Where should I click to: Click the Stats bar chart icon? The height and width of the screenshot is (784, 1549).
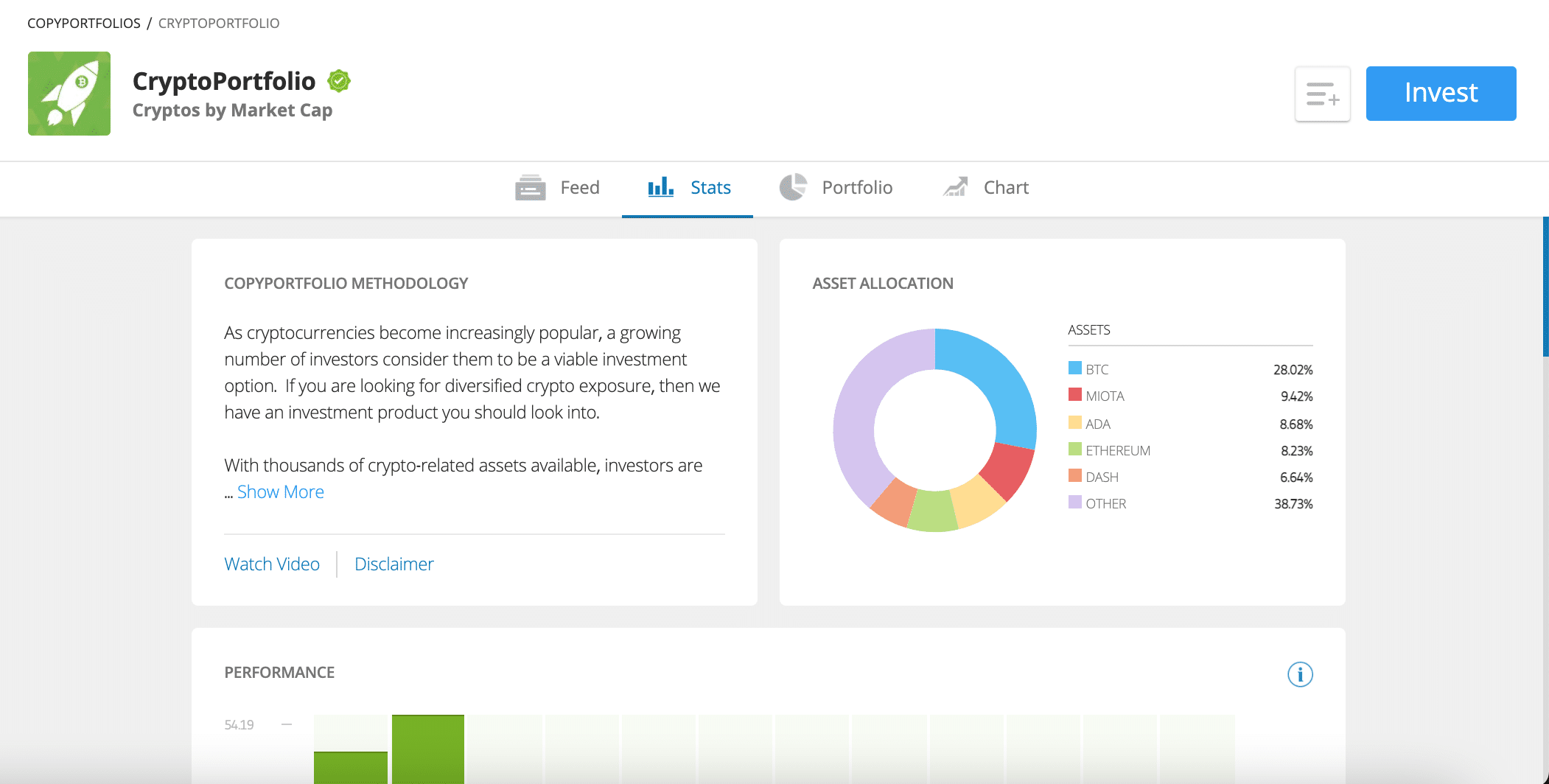click(x=660, y=187)
